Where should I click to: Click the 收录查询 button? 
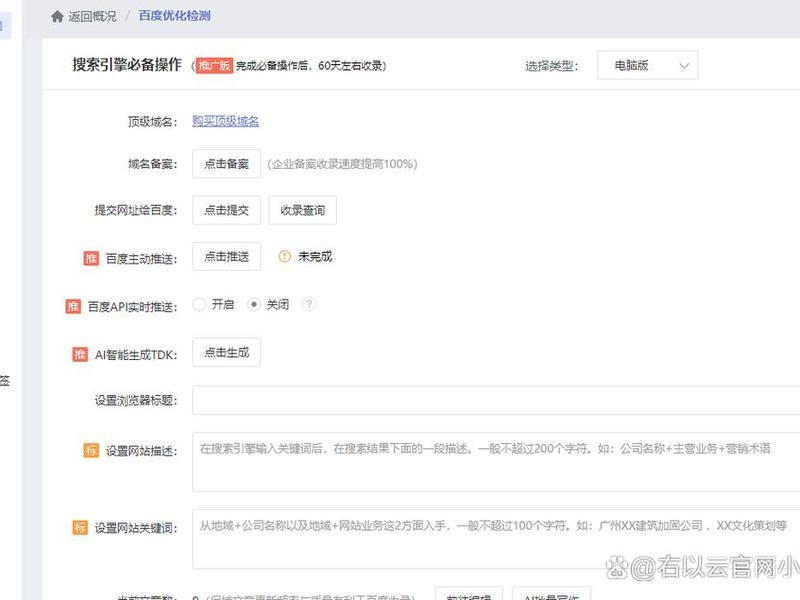pyautogui.click(x=303, y=210)
